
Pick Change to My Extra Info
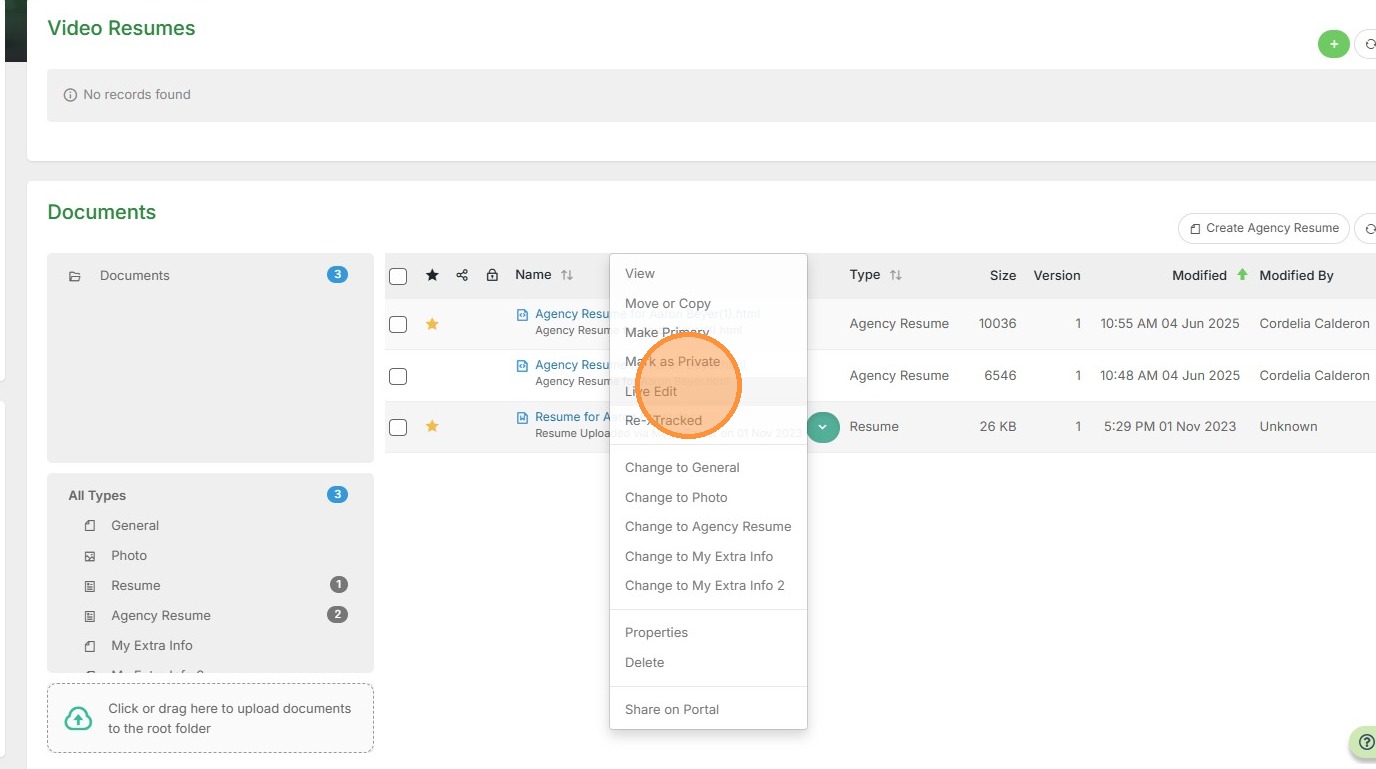point(708,556)
